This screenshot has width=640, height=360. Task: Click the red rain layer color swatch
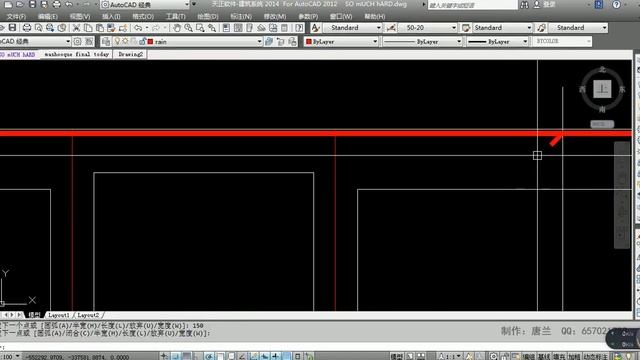click(150, 42)
